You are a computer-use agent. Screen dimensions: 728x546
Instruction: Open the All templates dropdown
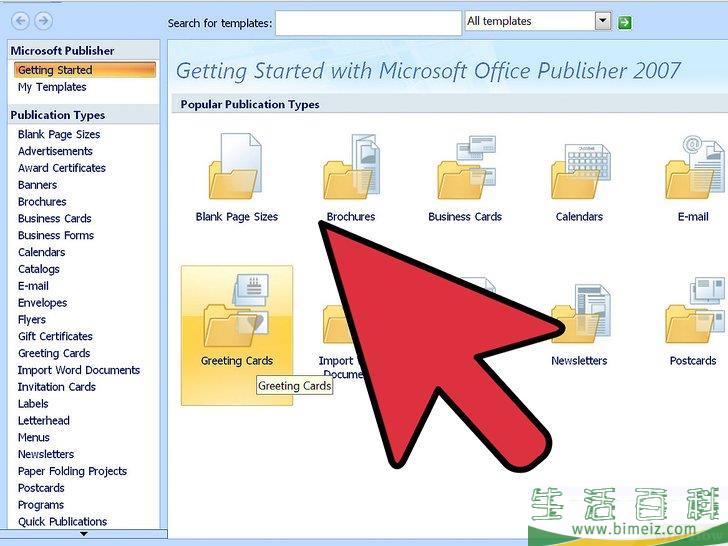(x=603, y=21)
